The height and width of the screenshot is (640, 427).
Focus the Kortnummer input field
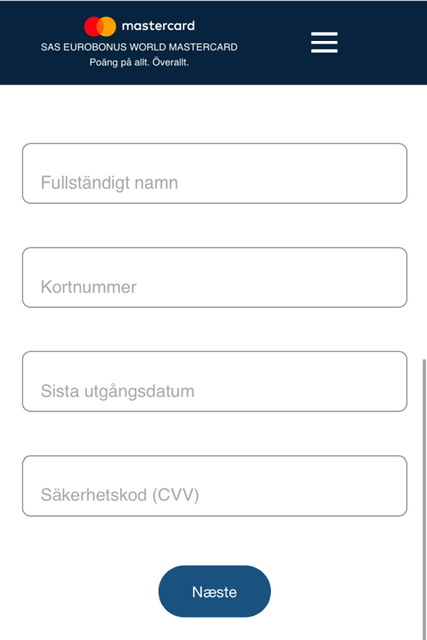215,278
